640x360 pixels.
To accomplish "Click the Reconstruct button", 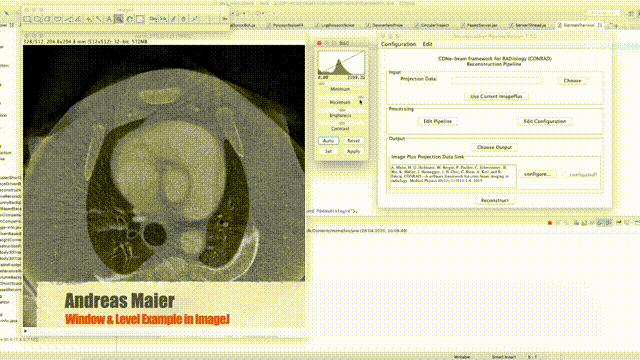I will coord(495,200).
